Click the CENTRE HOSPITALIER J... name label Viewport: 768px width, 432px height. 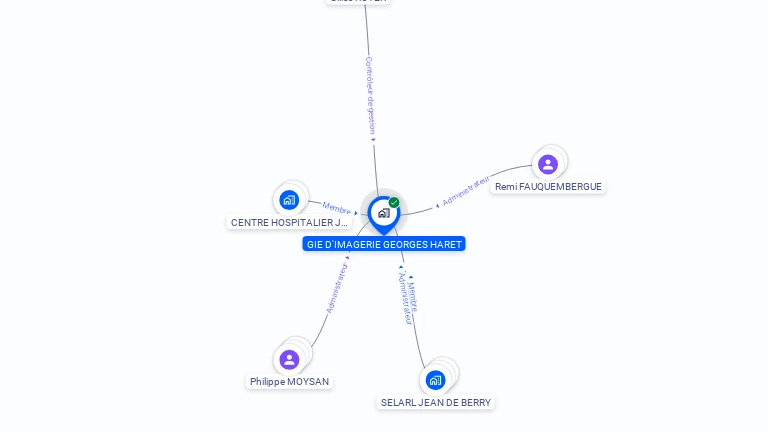(289, 222)
